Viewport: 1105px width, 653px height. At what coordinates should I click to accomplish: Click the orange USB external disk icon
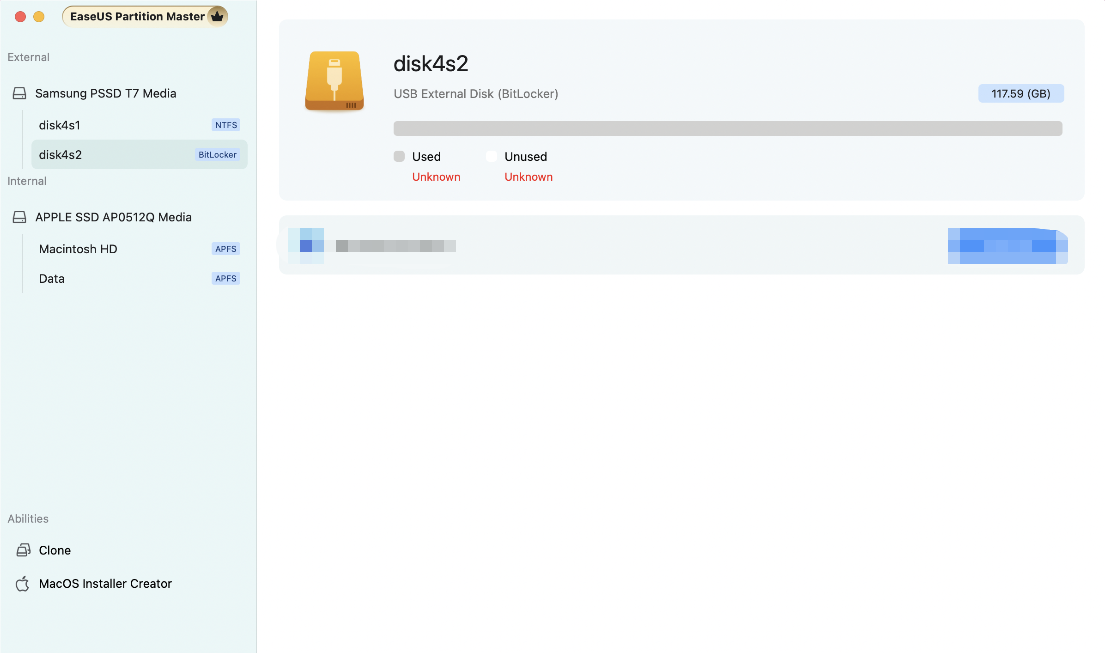click(x=335, y=81)
